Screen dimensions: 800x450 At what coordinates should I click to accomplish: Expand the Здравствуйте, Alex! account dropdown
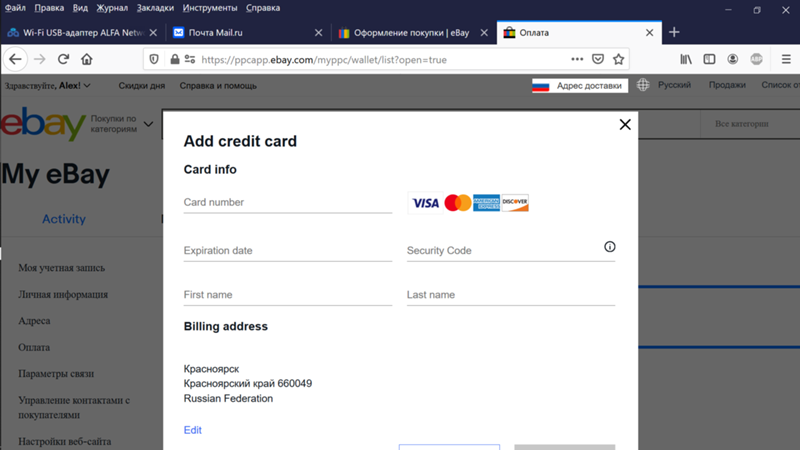[47, 86]
